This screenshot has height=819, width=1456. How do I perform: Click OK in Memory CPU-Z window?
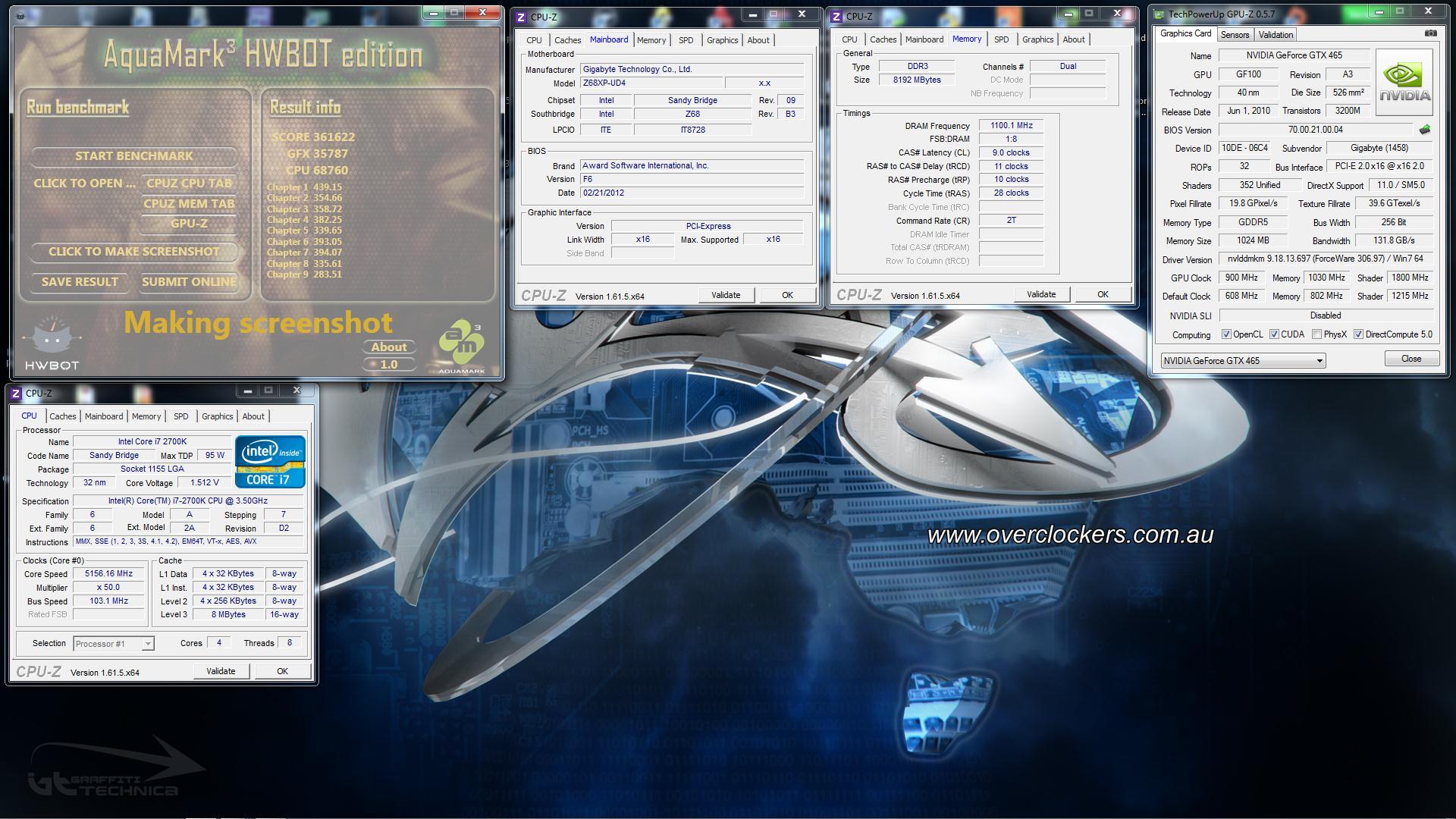[1103, 294]
